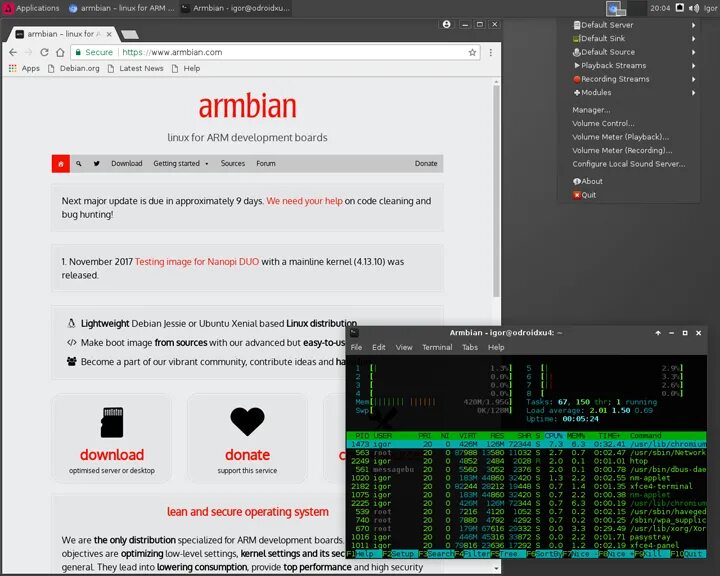The image size is (720, 576).
Task: Open the terminal File menu
Action: [x=356, y=348]
